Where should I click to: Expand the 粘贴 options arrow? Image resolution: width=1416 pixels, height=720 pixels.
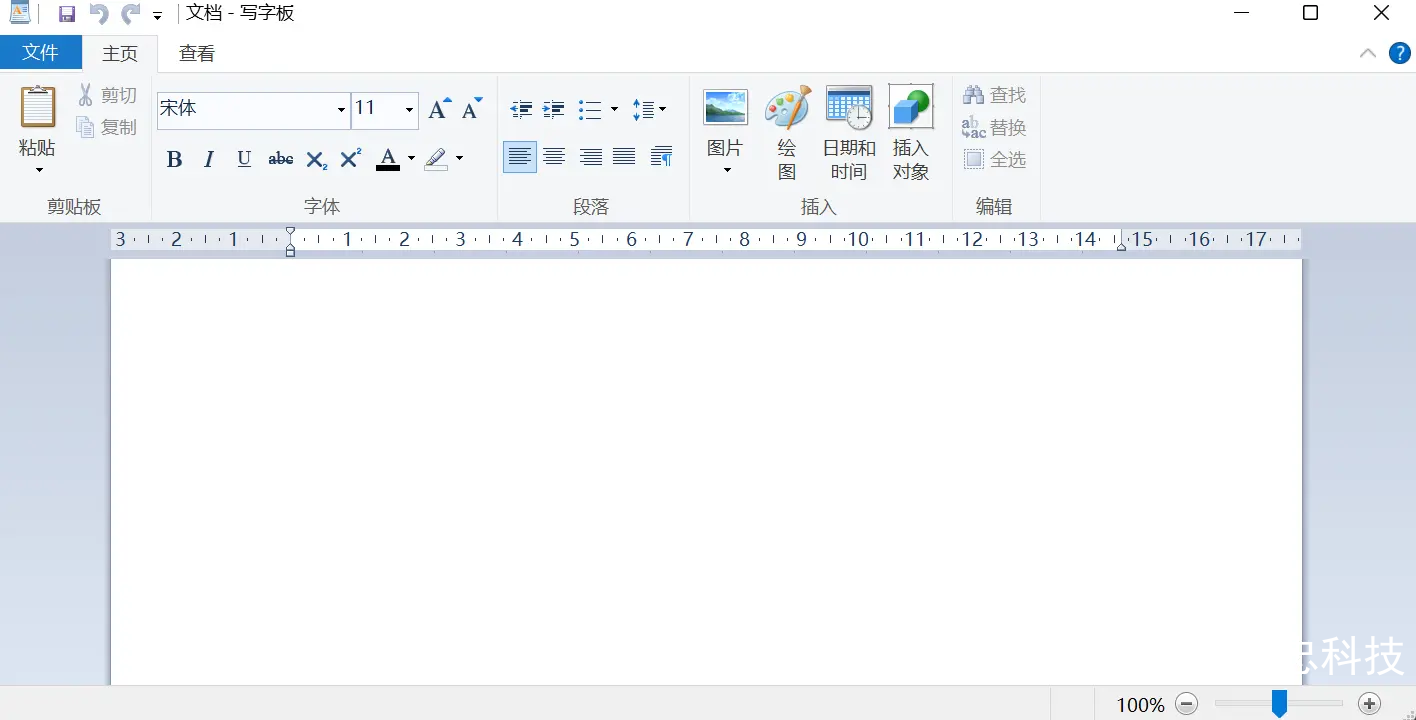pos(39,170)
